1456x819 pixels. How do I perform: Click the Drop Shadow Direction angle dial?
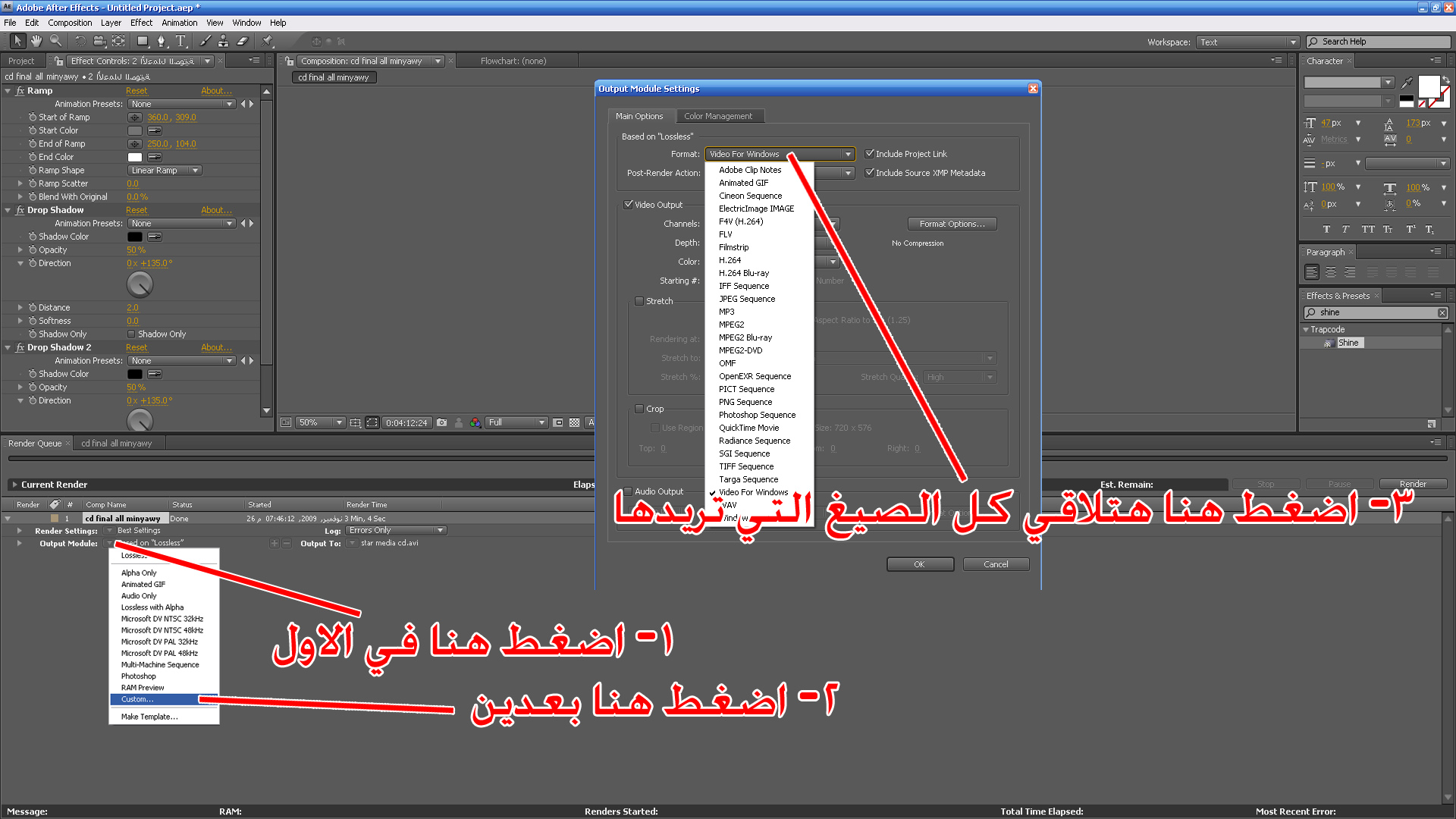click(x=140, y=284)
